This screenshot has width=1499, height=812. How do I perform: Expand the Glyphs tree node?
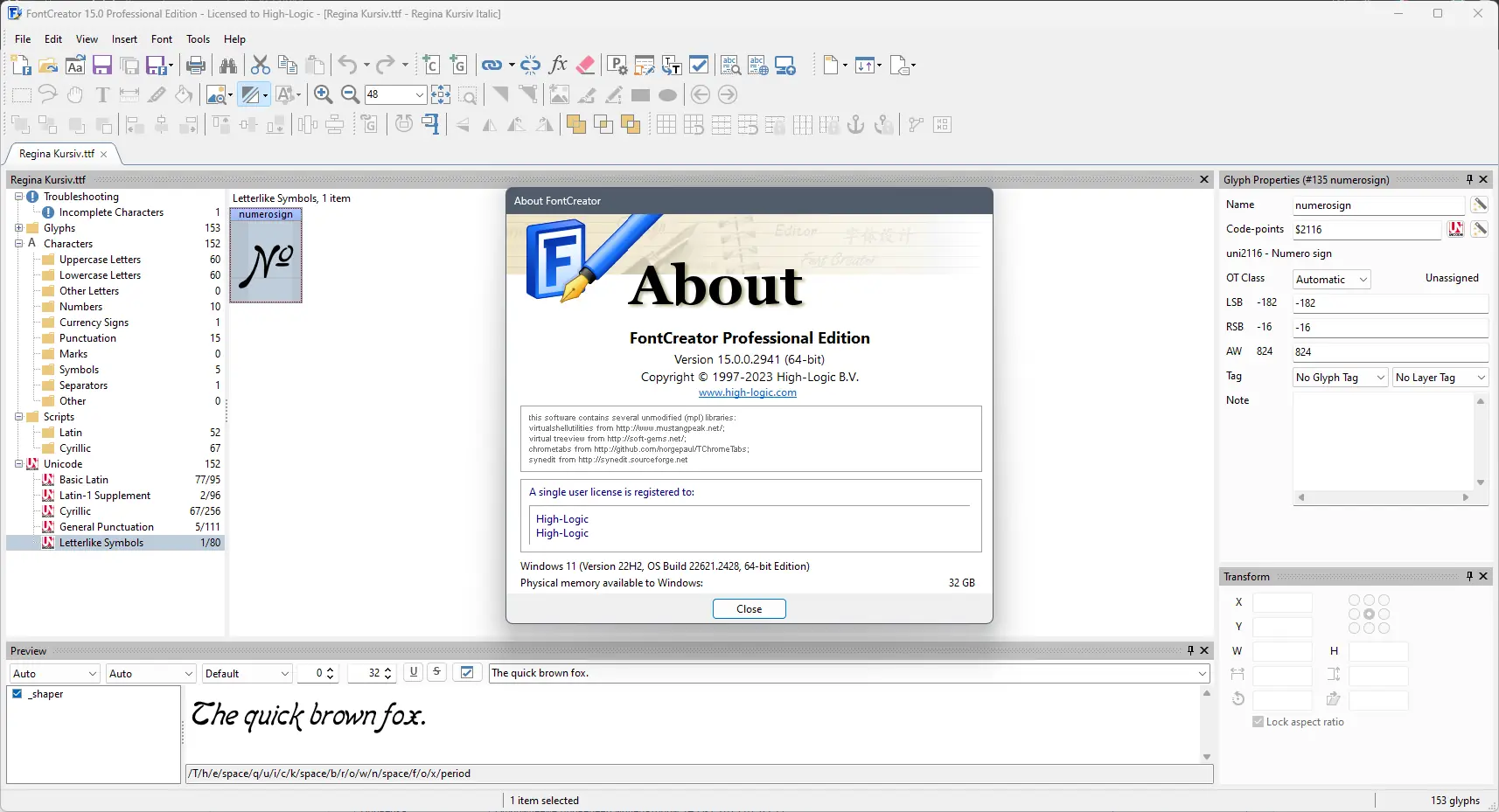(17, 227)
